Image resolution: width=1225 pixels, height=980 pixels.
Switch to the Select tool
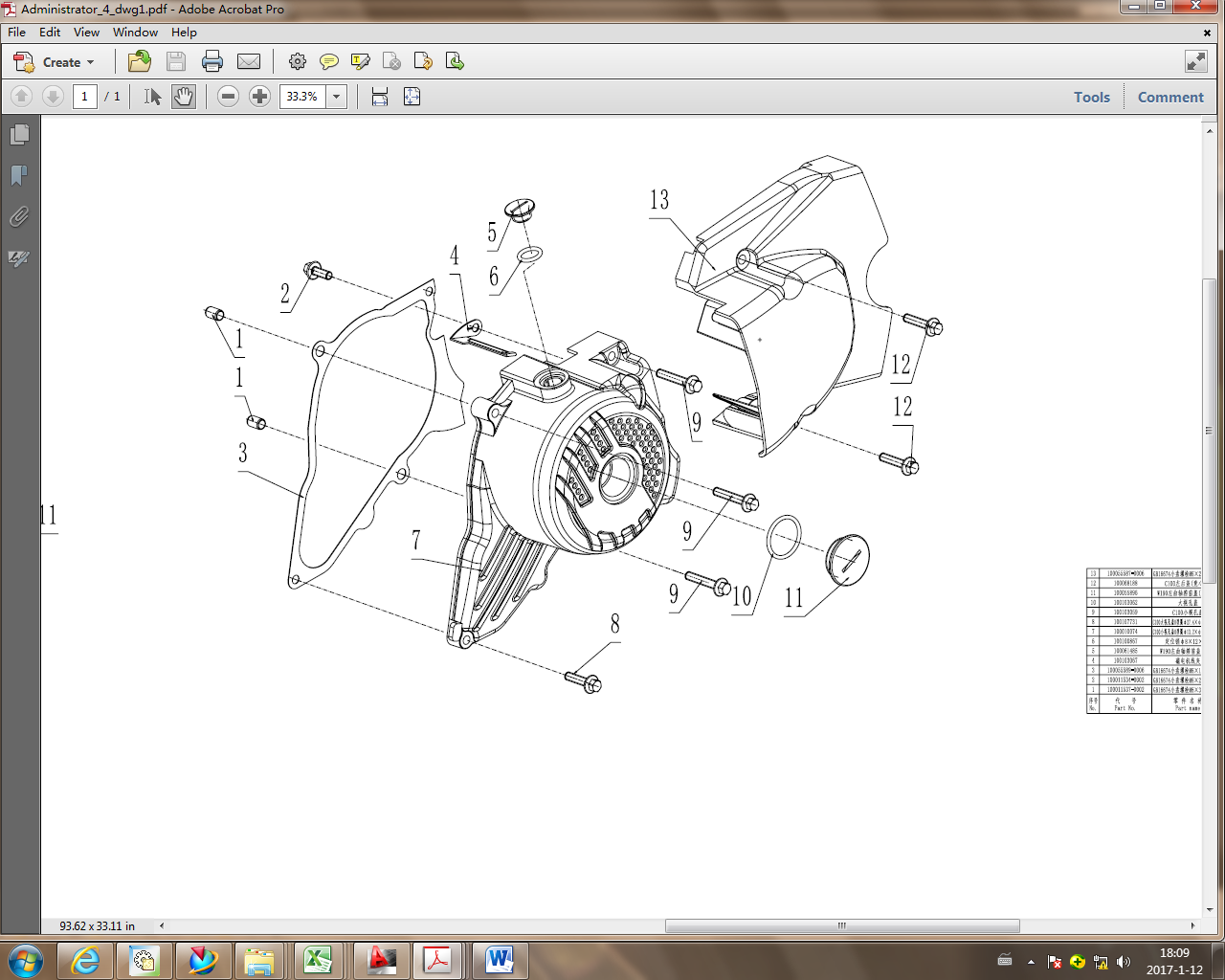(x=150, y=96)
